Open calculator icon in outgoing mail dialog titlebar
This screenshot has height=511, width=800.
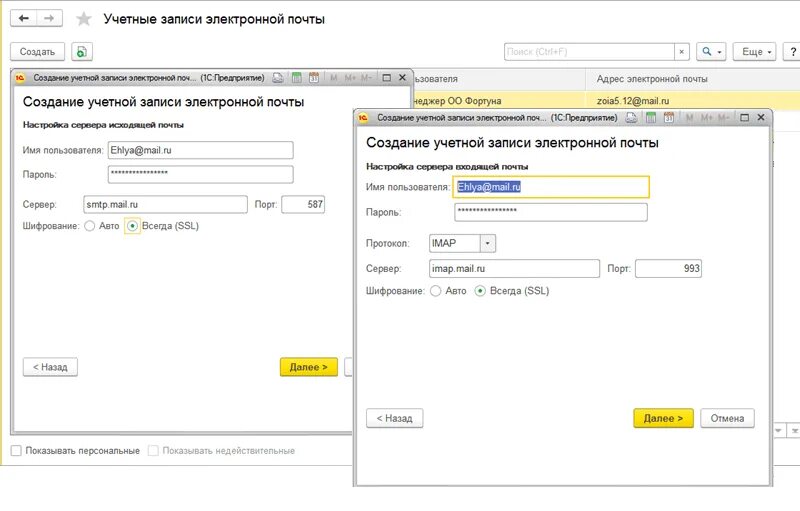click(296, 78)
